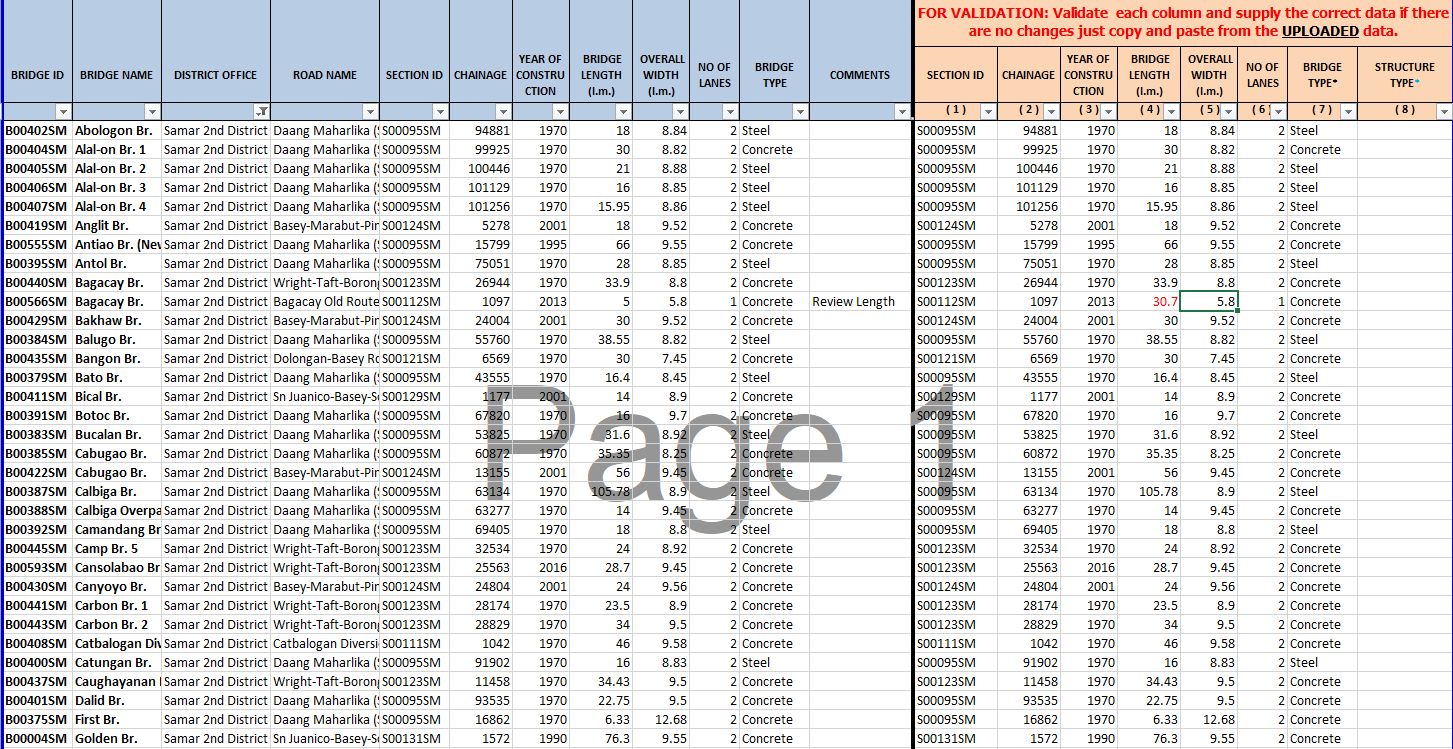Viewport: 1453px width, 749px height.
Task: Open the left SECTION ID filter dropdown
Action: (x=440, y=112)
